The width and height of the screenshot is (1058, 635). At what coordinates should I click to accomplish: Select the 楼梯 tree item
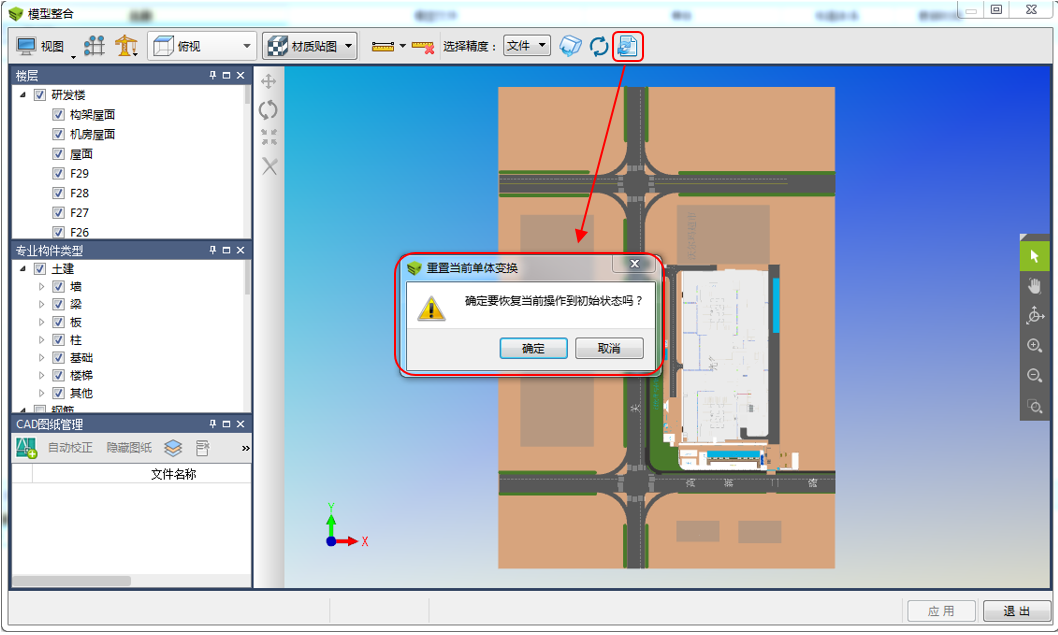click(x=81, y=375)
